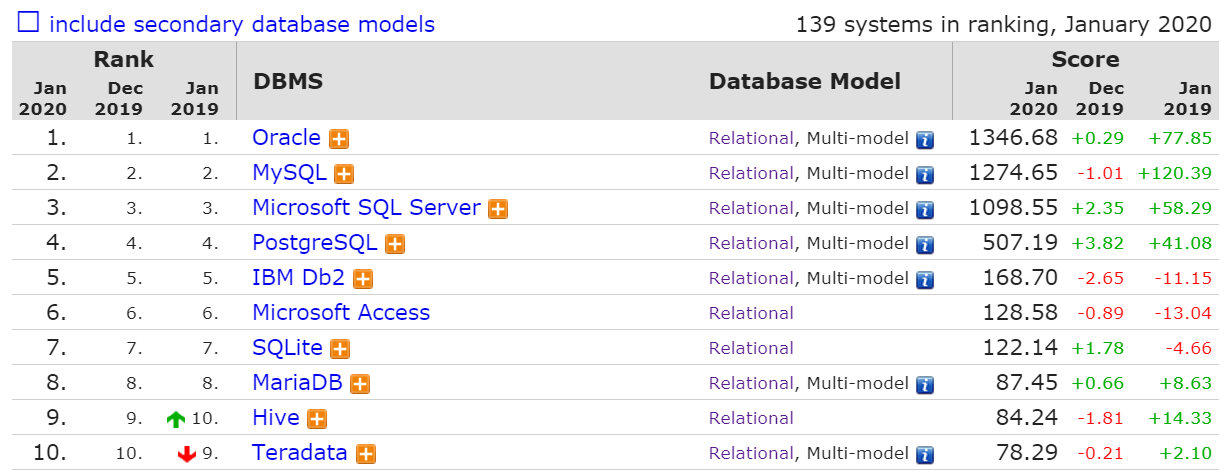Click the Relational link in Hive row
The width and height of the screenshot is (1229, 475).
click(751, 418)
